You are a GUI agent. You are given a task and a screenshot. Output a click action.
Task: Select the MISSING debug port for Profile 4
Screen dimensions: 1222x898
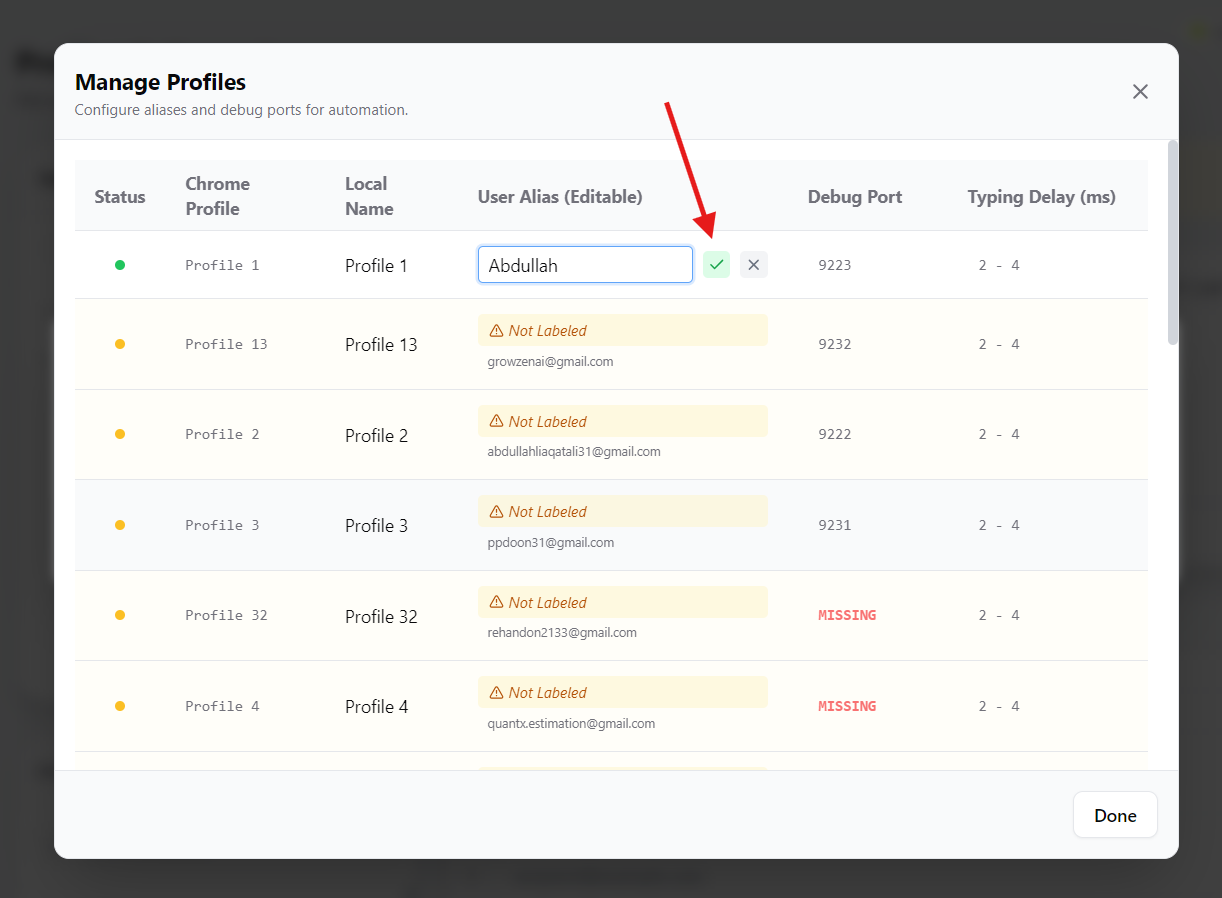click(x=847, y=706)
